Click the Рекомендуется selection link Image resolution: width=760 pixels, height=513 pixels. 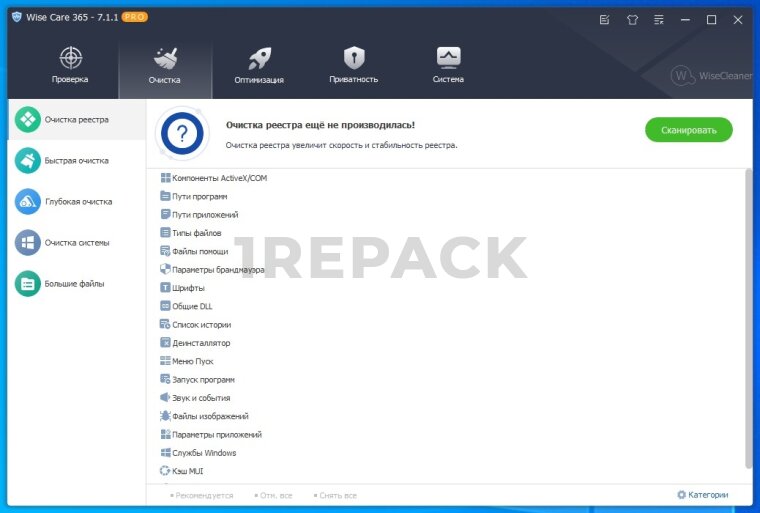click(x=204, y=495)
